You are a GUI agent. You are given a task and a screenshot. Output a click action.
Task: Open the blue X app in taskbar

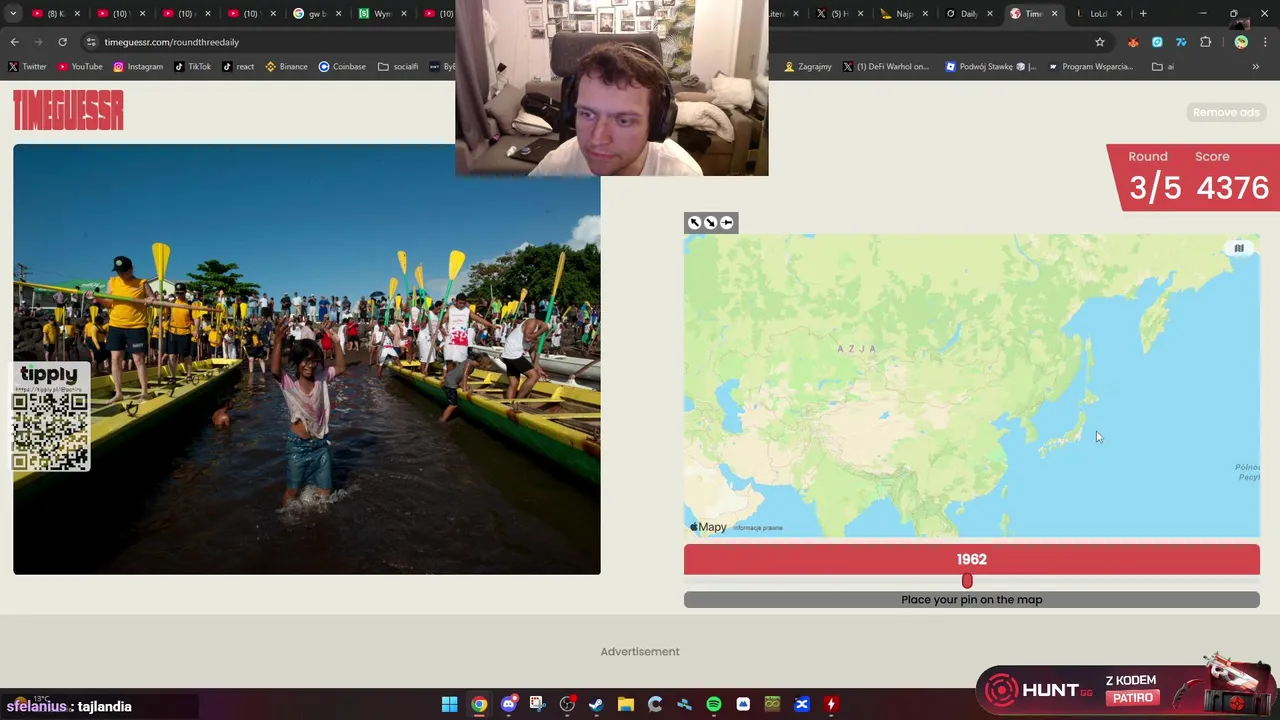pos(801,704)
